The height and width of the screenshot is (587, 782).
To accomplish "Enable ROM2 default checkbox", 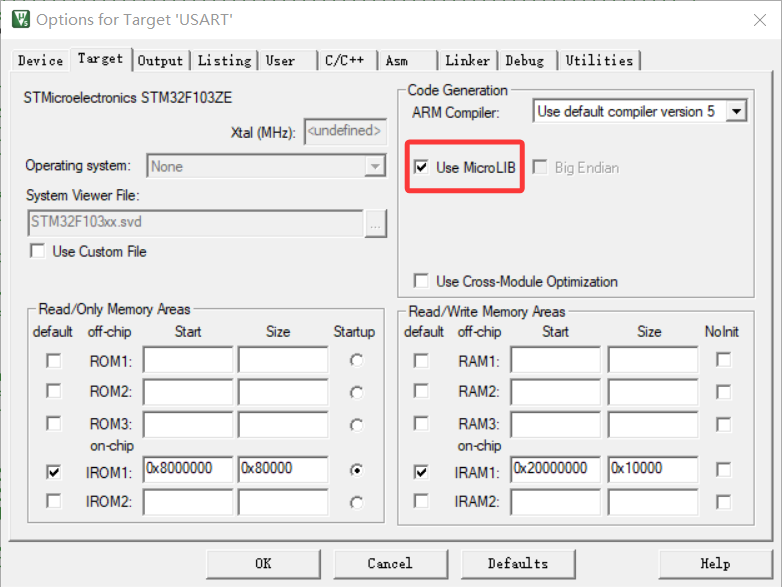I will [54, 391].
